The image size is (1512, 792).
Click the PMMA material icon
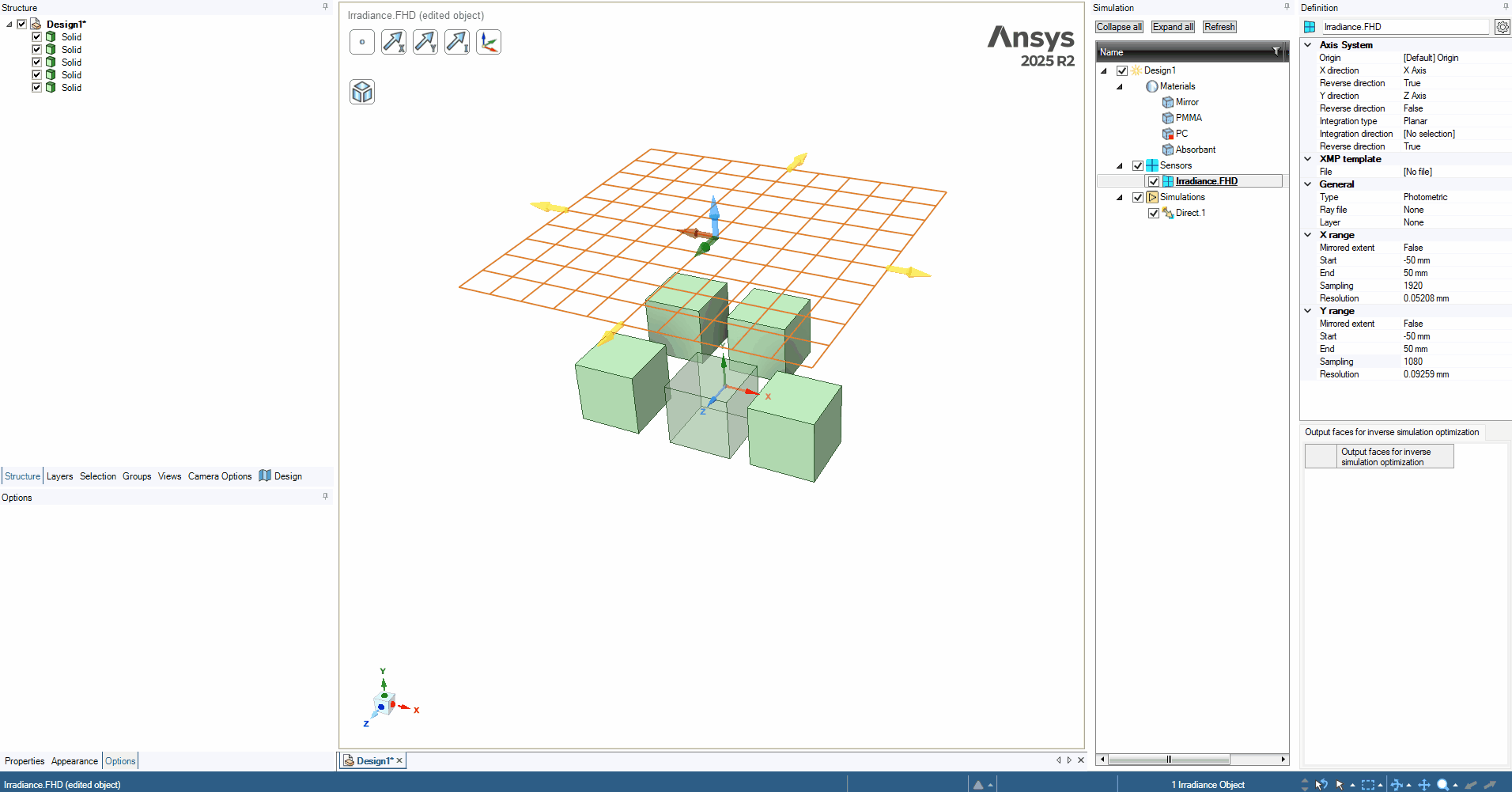click(1167, 118)
